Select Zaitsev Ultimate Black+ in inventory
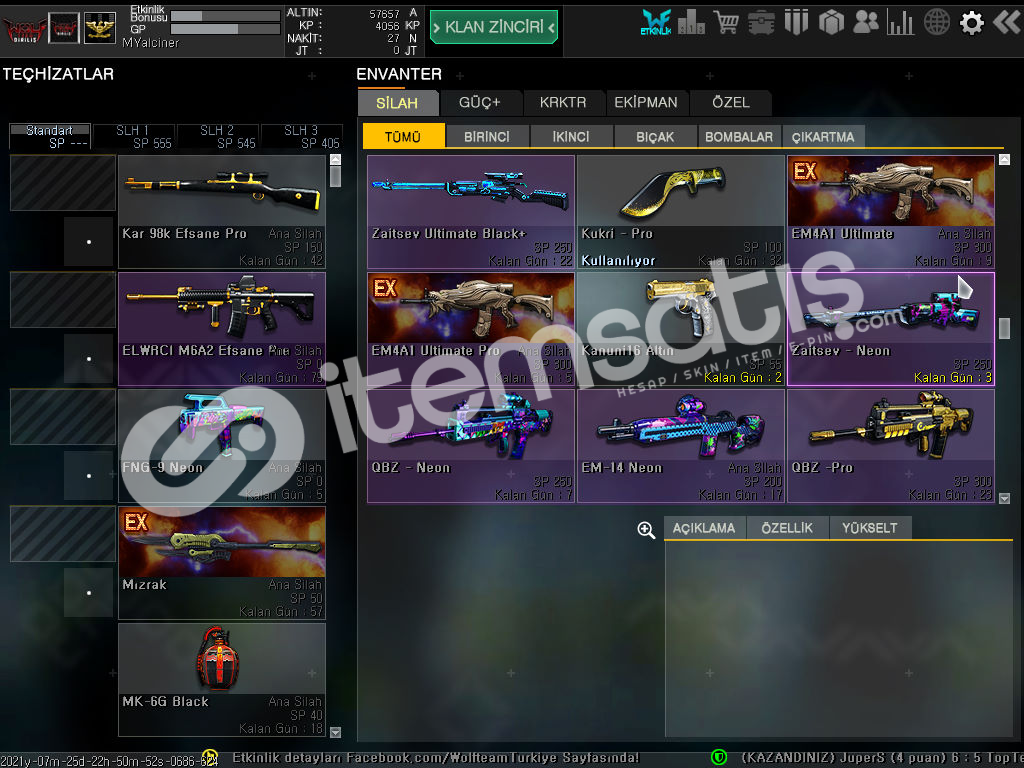This screenshot has width=1024, height=768. 471,212
